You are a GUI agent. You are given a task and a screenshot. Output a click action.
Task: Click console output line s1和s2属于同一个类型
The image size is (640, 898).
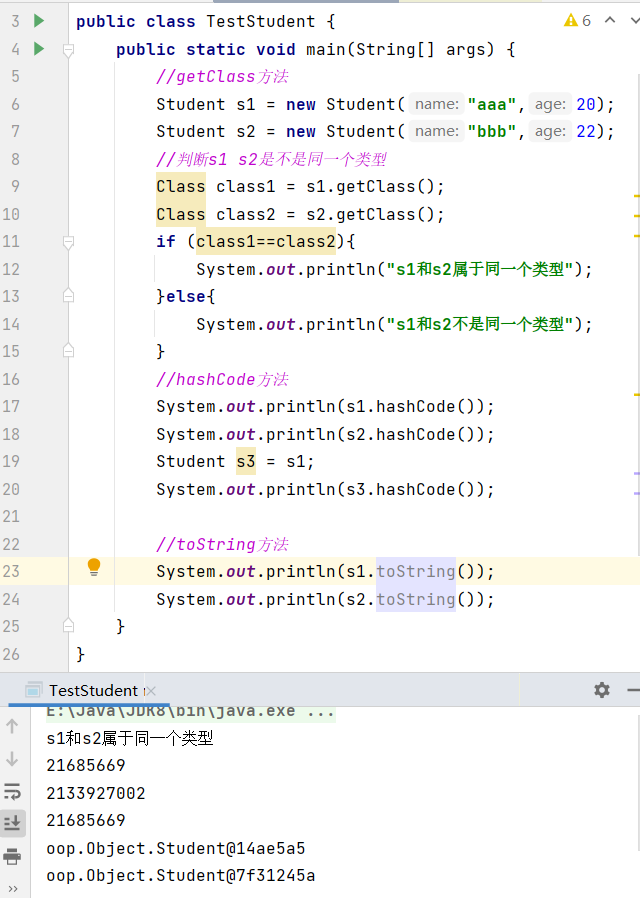pos(130,738)
